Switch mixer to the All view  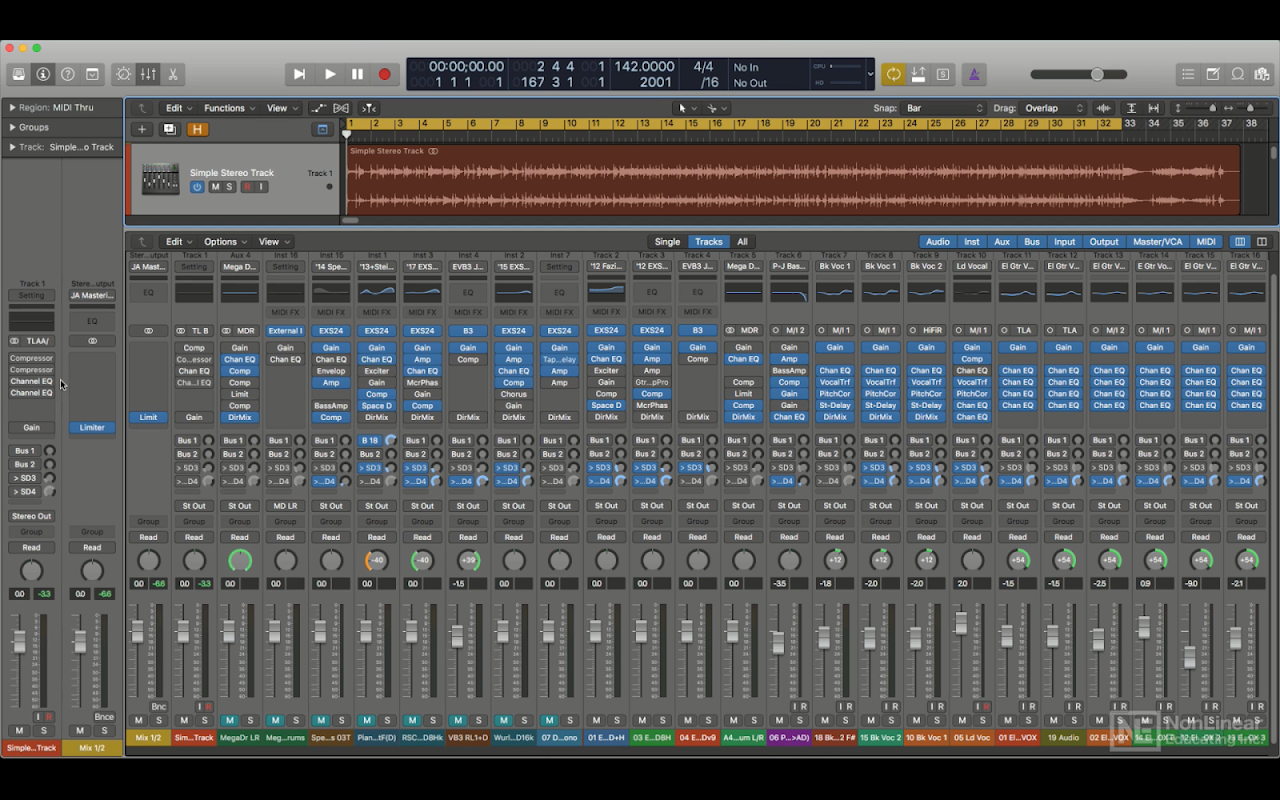coord(742,242)
